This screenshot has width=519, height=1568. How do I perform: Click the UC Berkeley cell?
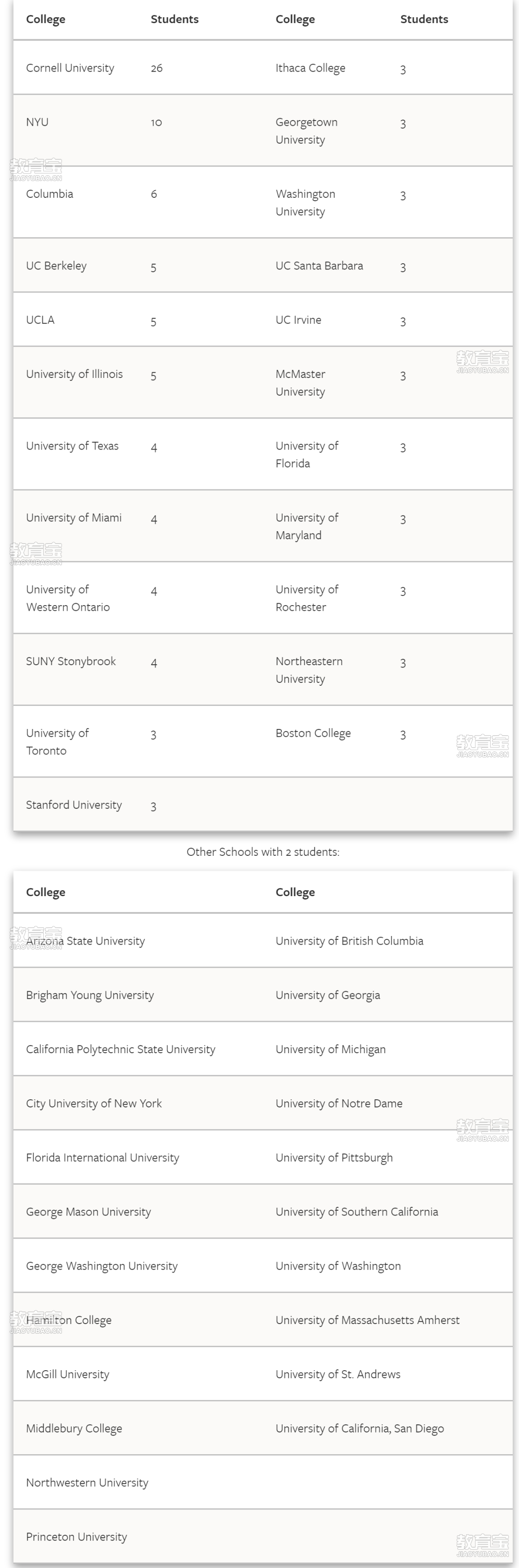click(x=56, y=266)
